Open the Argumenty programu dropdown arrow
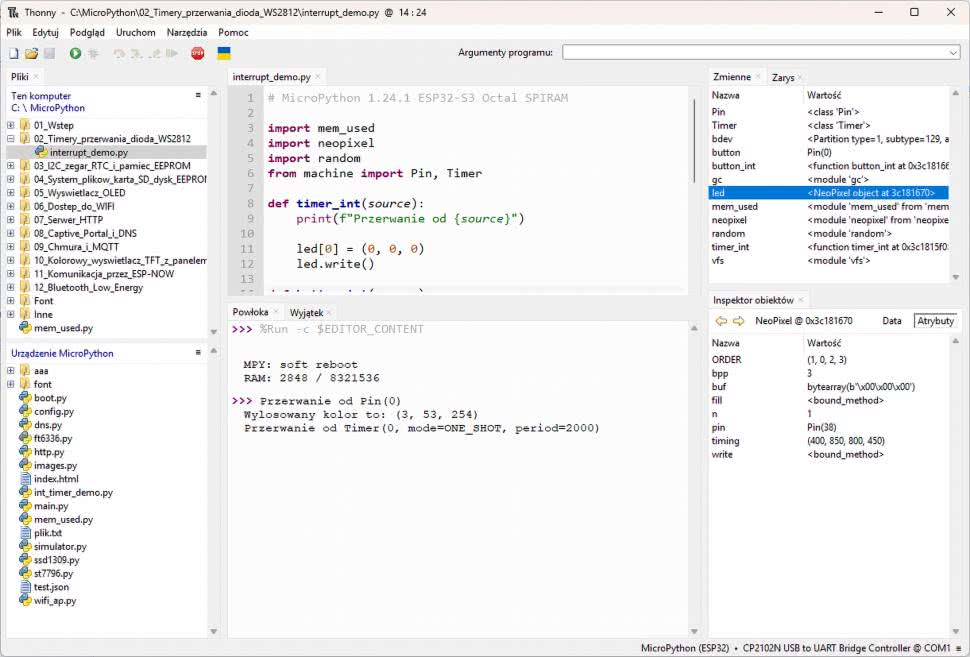 952,53
